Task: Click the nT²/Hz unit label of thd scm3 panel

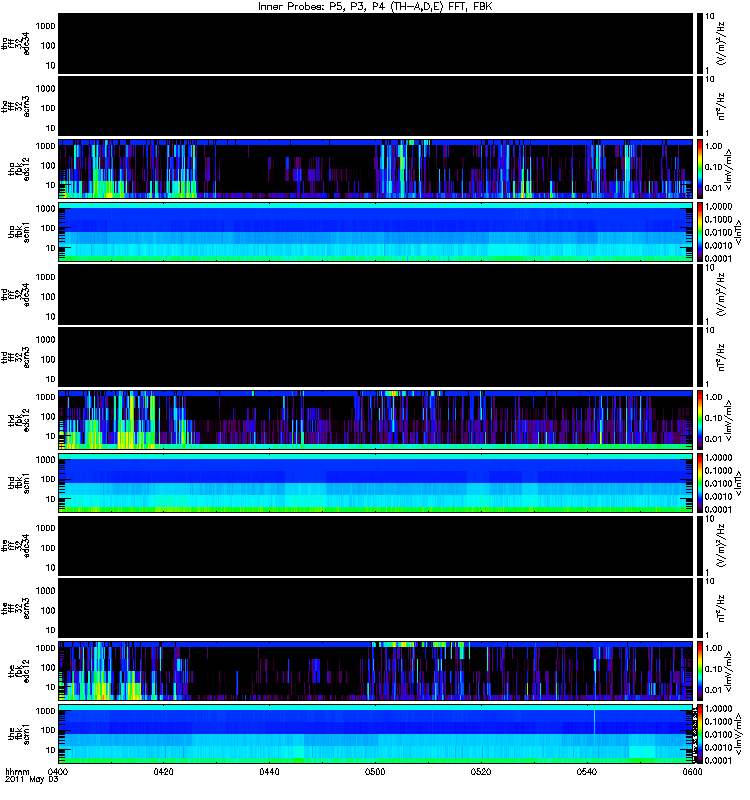Action: [721, 357]
